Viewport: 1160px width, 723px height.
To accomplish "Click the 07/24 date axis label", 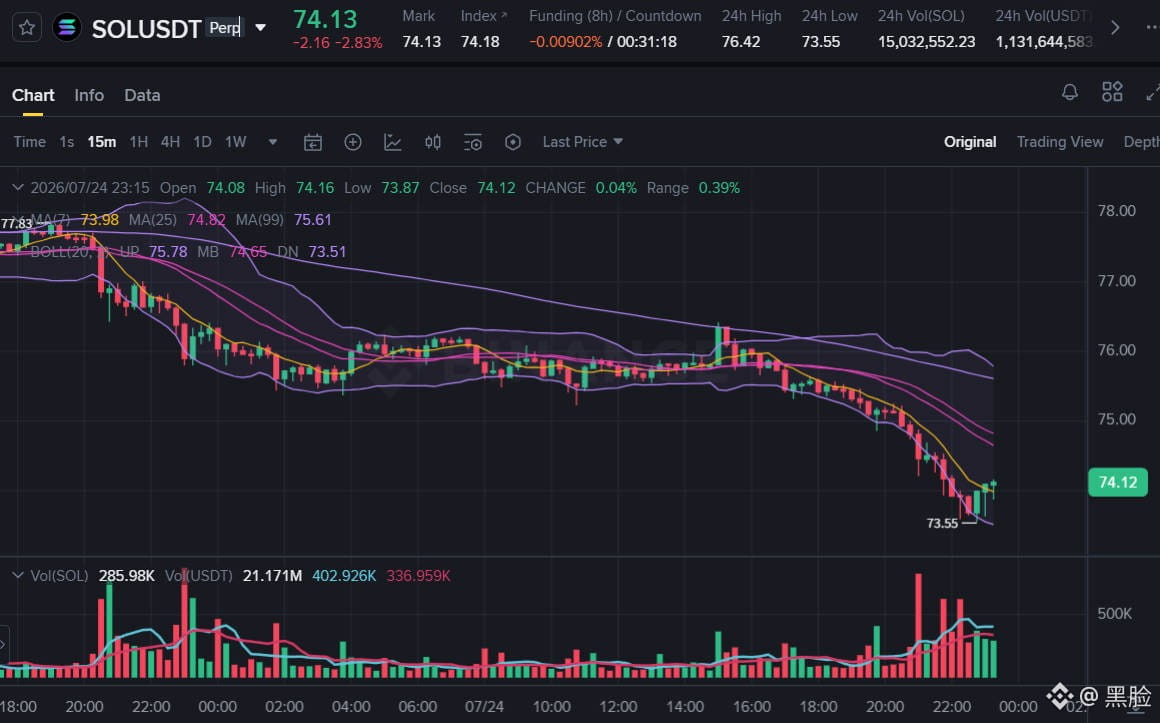I will 484,707.
